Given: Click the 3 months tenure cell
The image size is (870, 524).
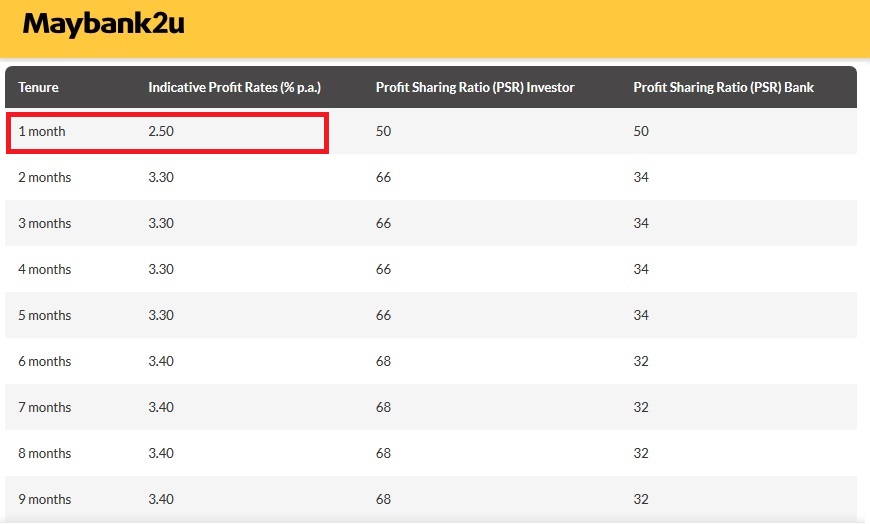Looking at the screenshot, I should [x=45, y=223].
